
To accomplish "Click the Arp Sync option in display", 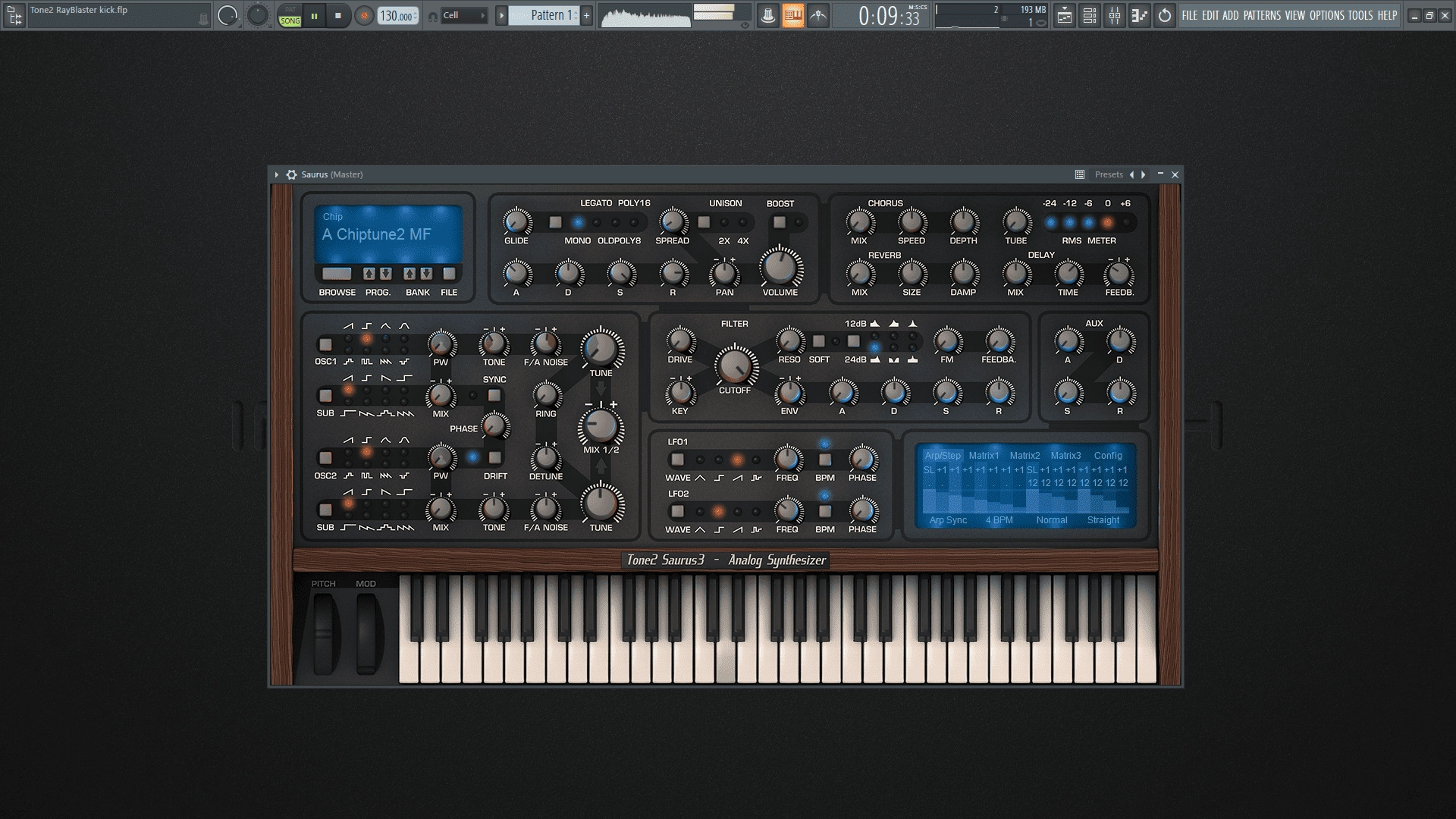I will click(948, 520).
